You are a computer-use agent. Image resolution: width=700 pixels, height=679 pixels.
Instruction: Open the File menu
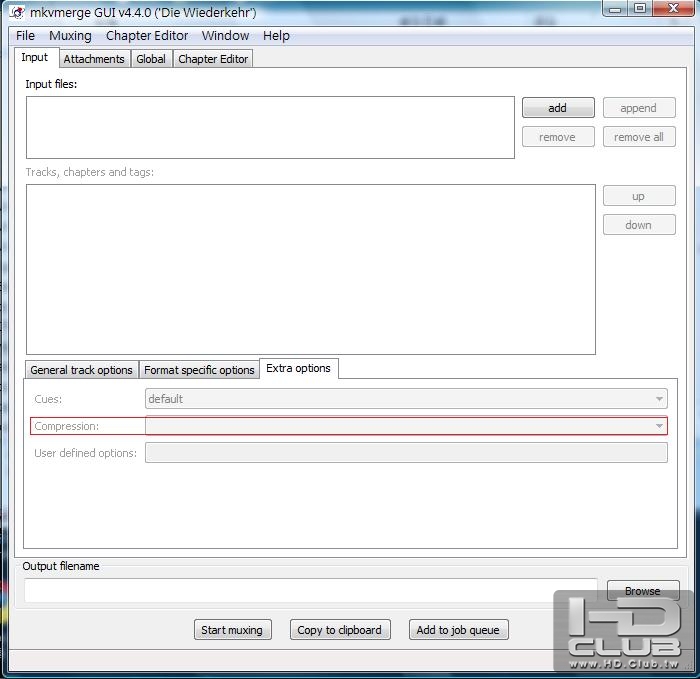(x=25, y=36)
